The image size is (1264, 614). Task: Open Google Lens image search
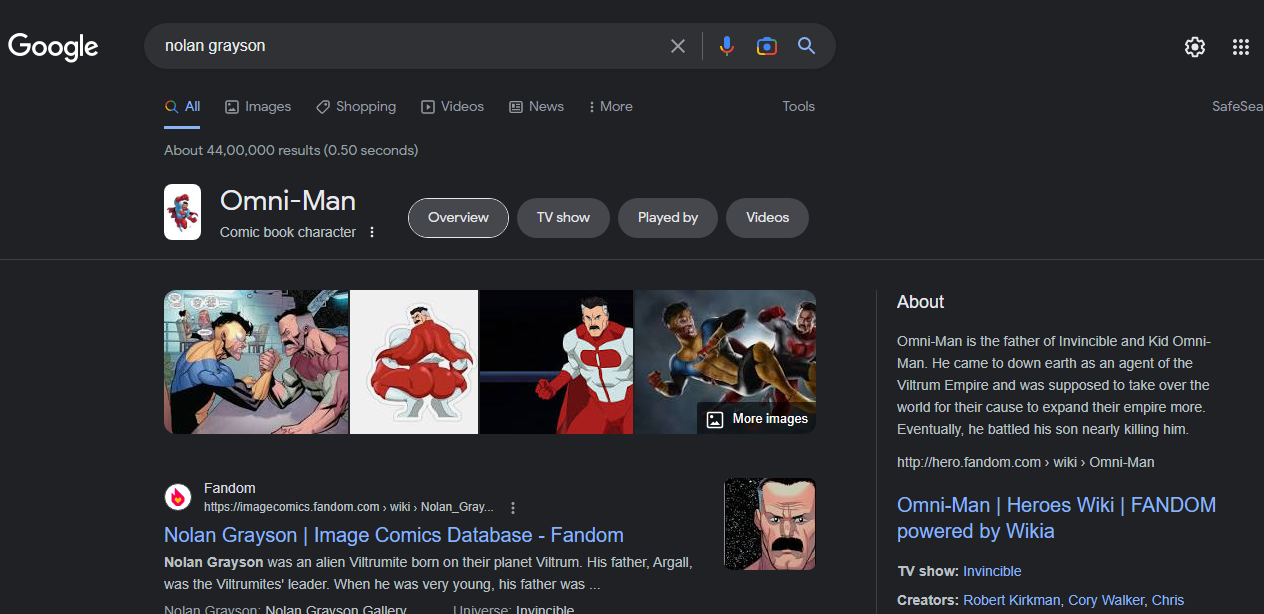(767, 46)
